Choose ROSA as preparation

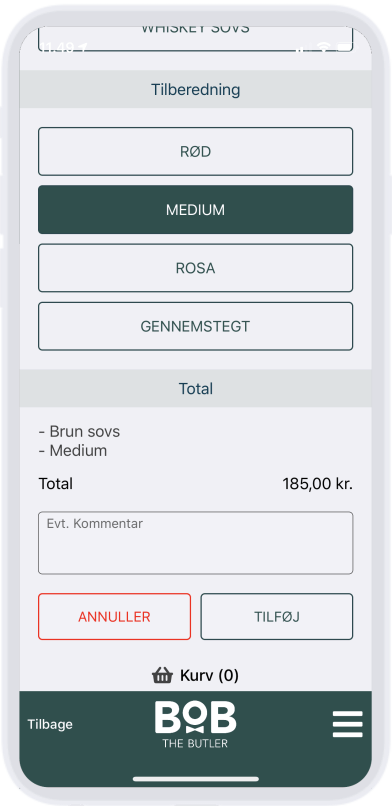[x=195, y=268]
